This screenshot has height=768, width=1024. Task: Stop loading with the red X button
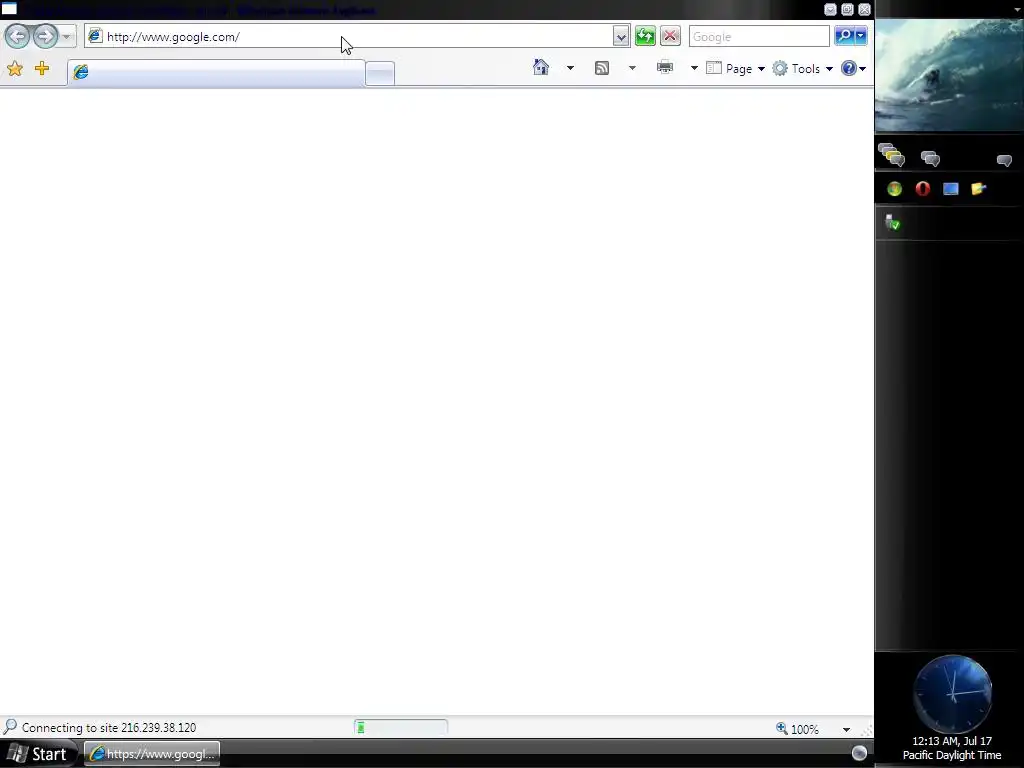tap(670, 36)
